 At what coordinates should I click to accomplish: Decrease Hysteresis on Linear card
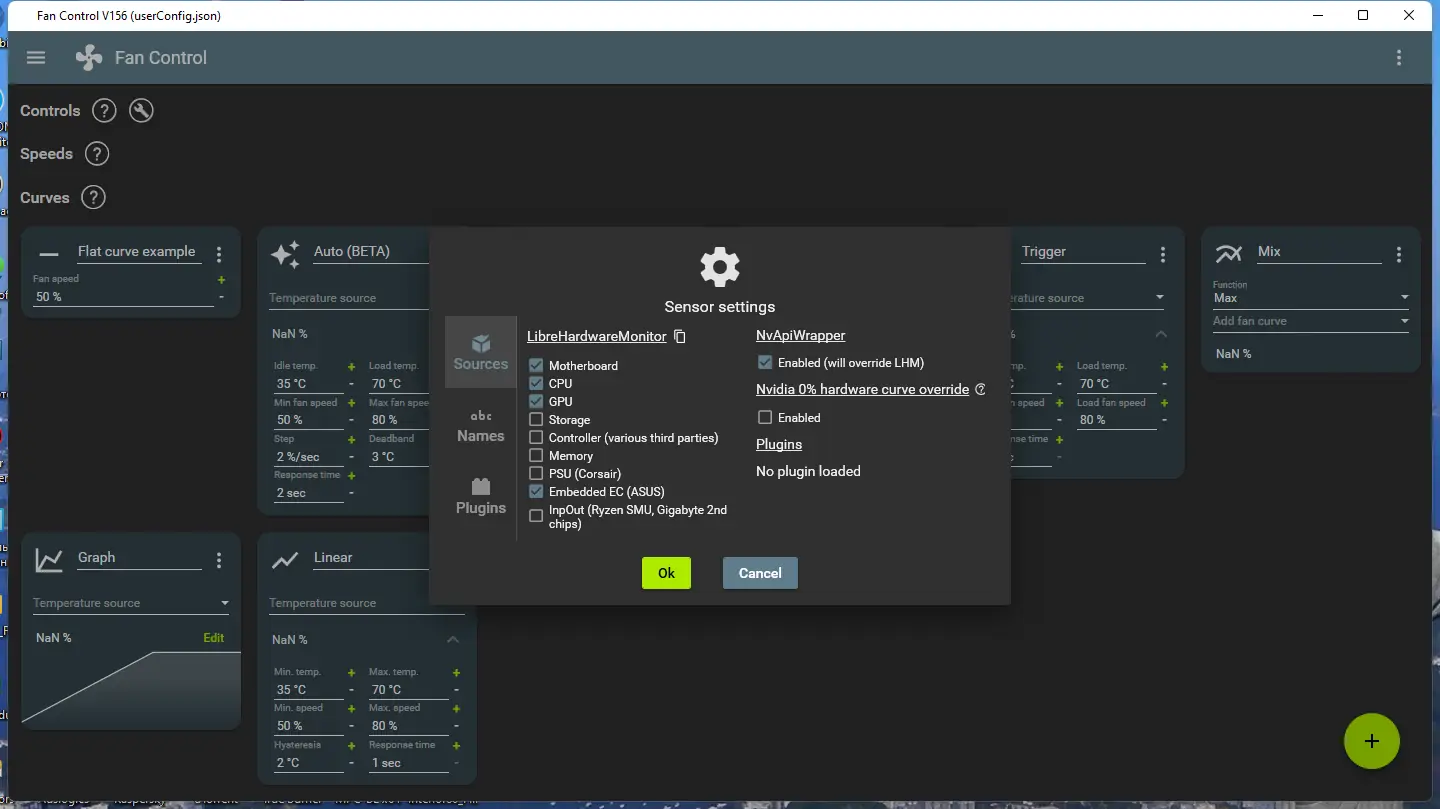351,763
